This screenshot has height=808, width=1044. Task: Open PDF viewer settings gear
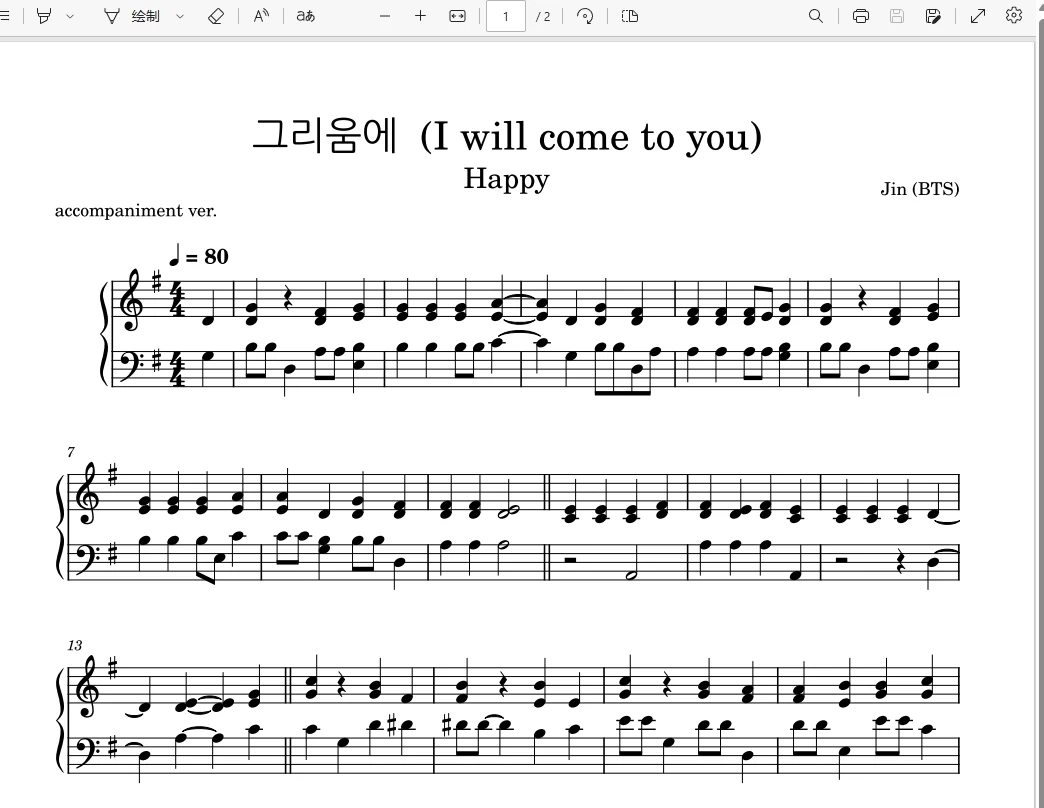coord(1014,15)
